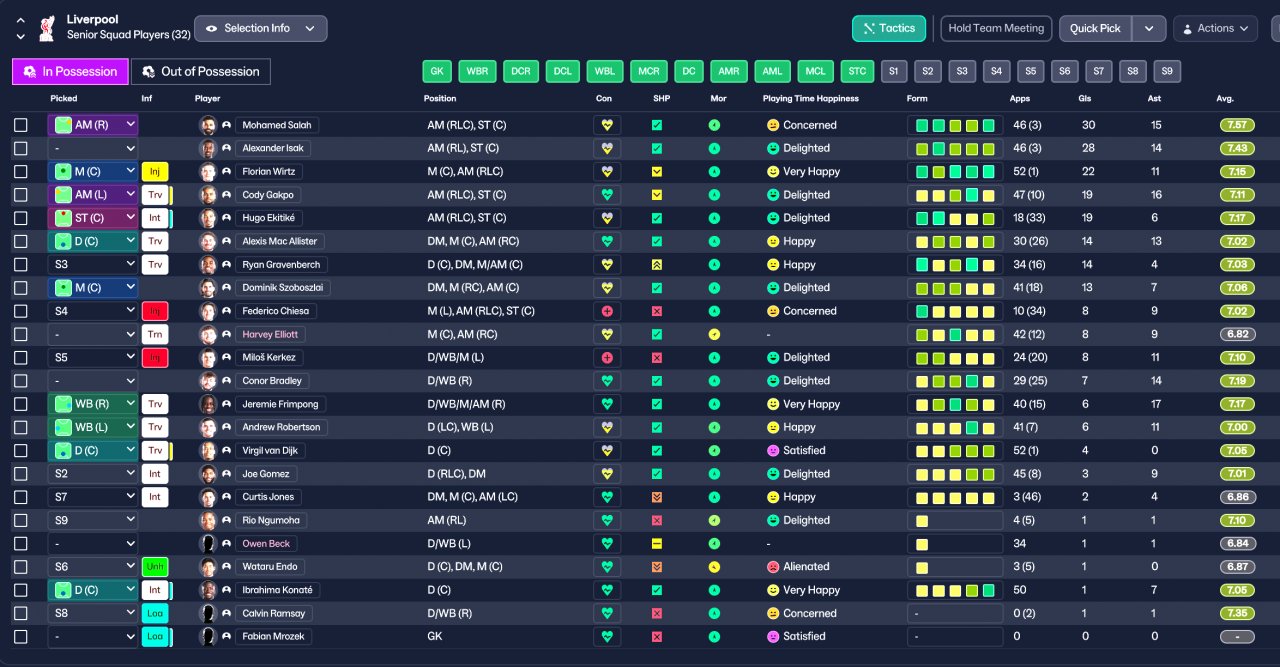
Task: Open the Tactics screen
Action: (x=889, y=28)
